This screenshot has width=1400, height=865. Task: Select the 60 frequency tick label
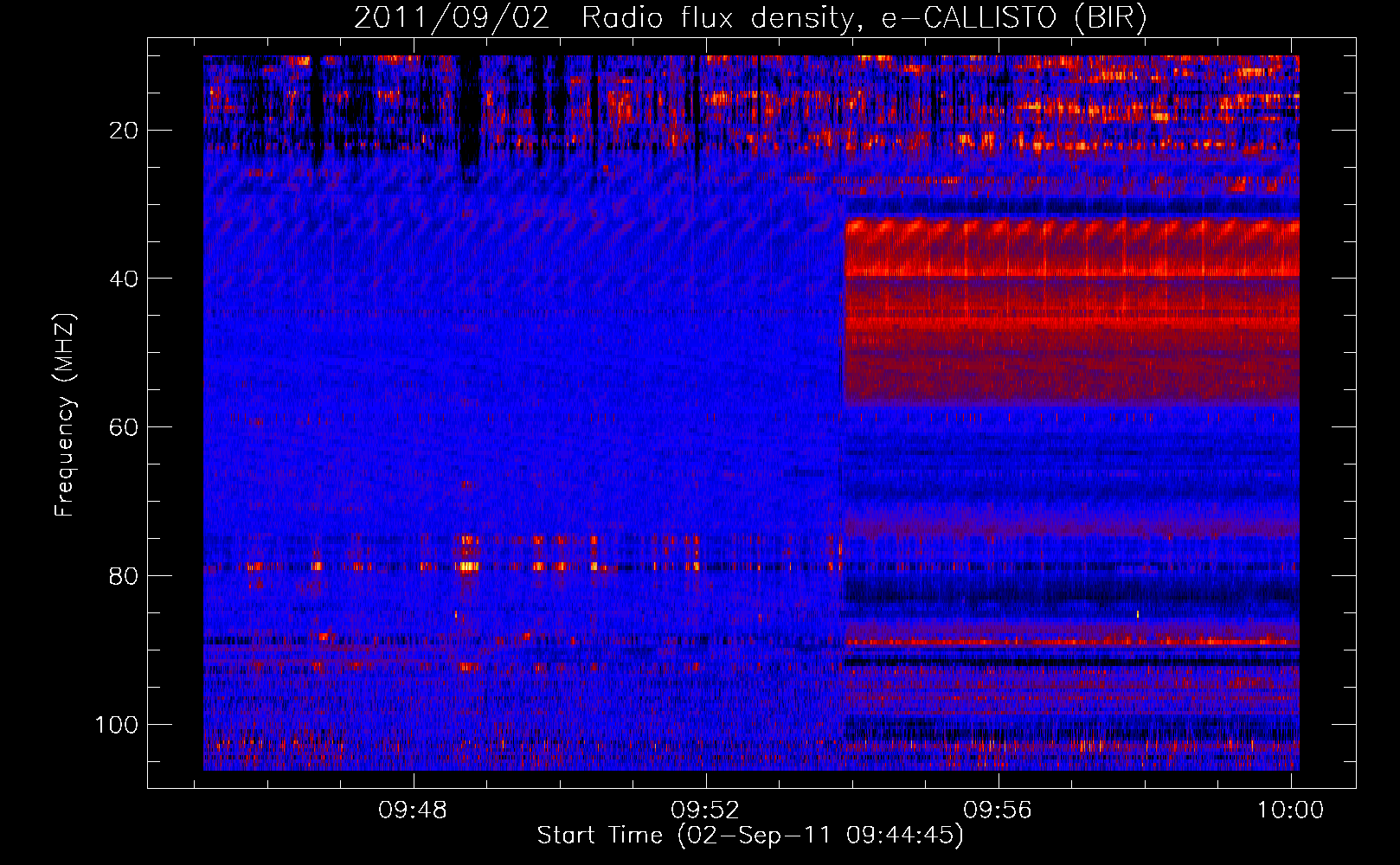point(125,427)
